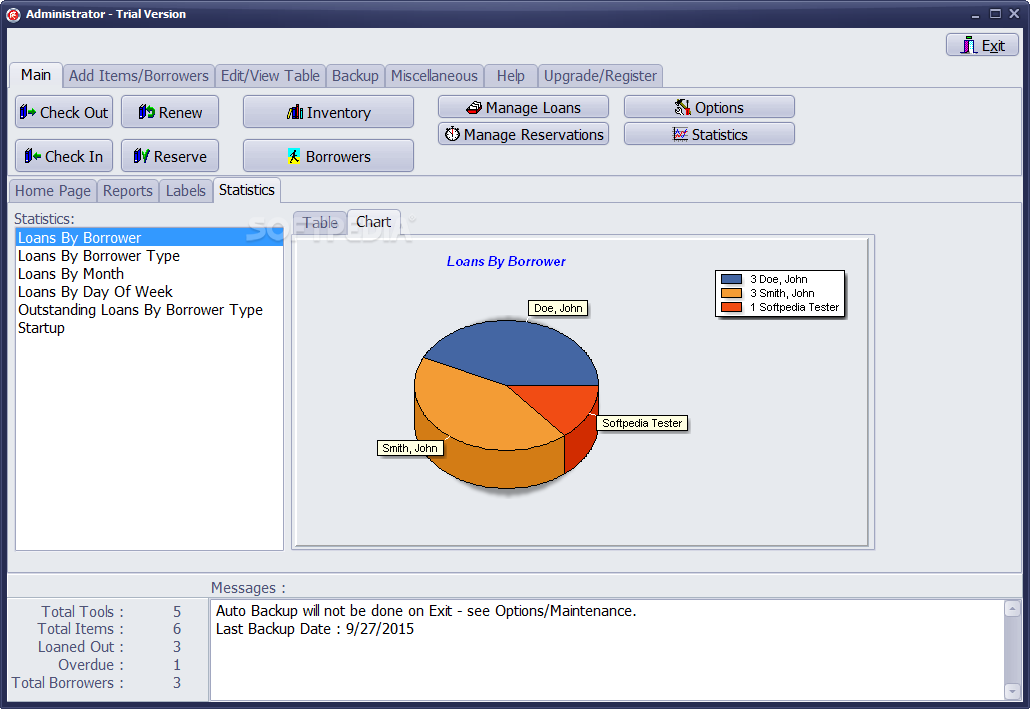The width and height of the screenshot is (1030, 709).
Task: Select Outstanding Loans By Borrower Type
Action: [149, 309]
